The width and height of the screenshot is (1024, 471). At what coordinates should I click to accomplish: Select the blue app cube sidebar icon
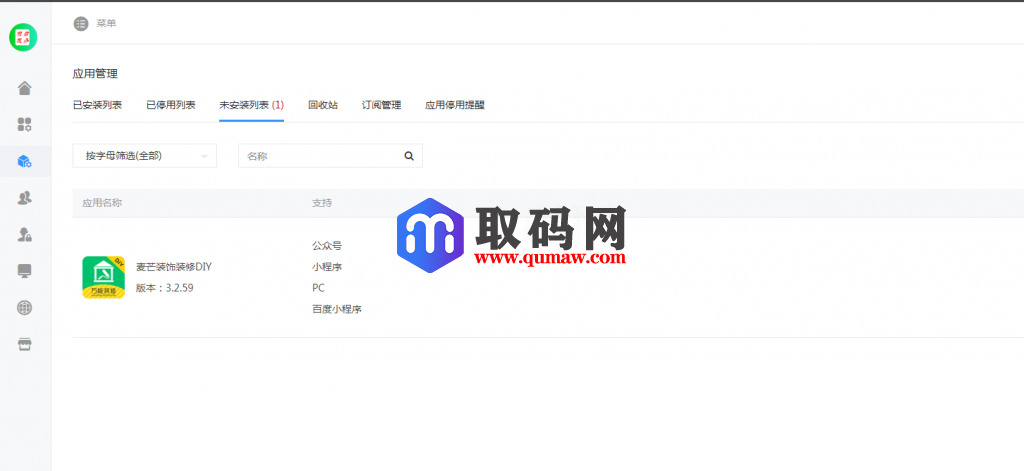point(25,161)
